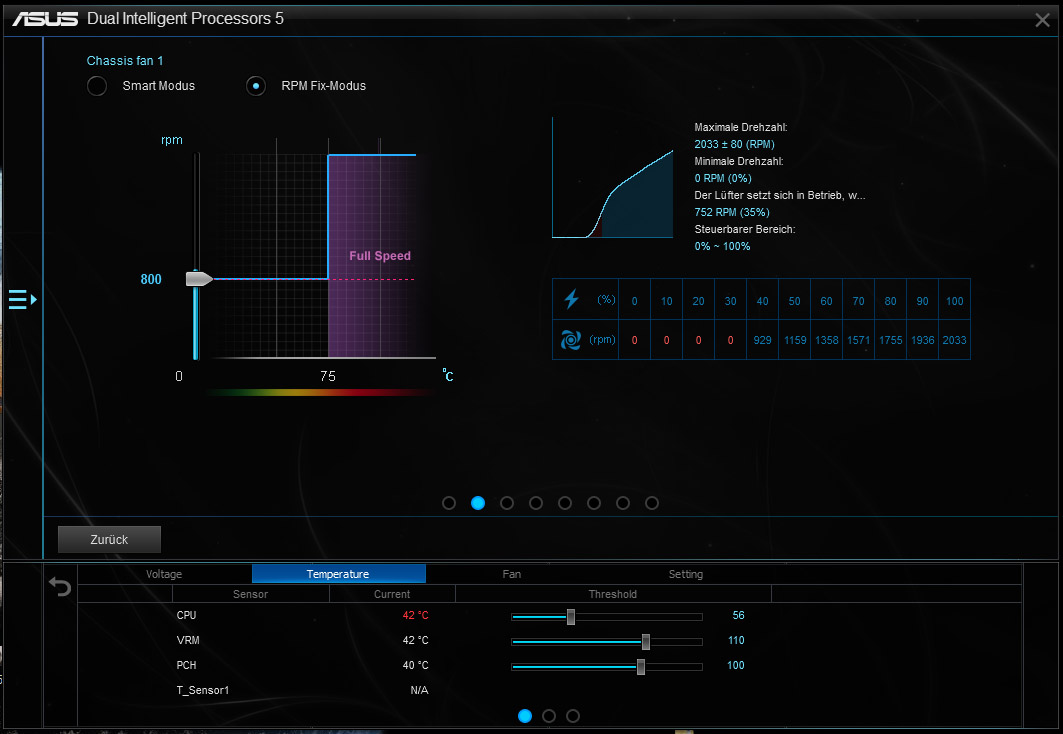Open the side menu list icon
Image resolution: width=1063 pixels, height=734 pixels.
(22, 299)
